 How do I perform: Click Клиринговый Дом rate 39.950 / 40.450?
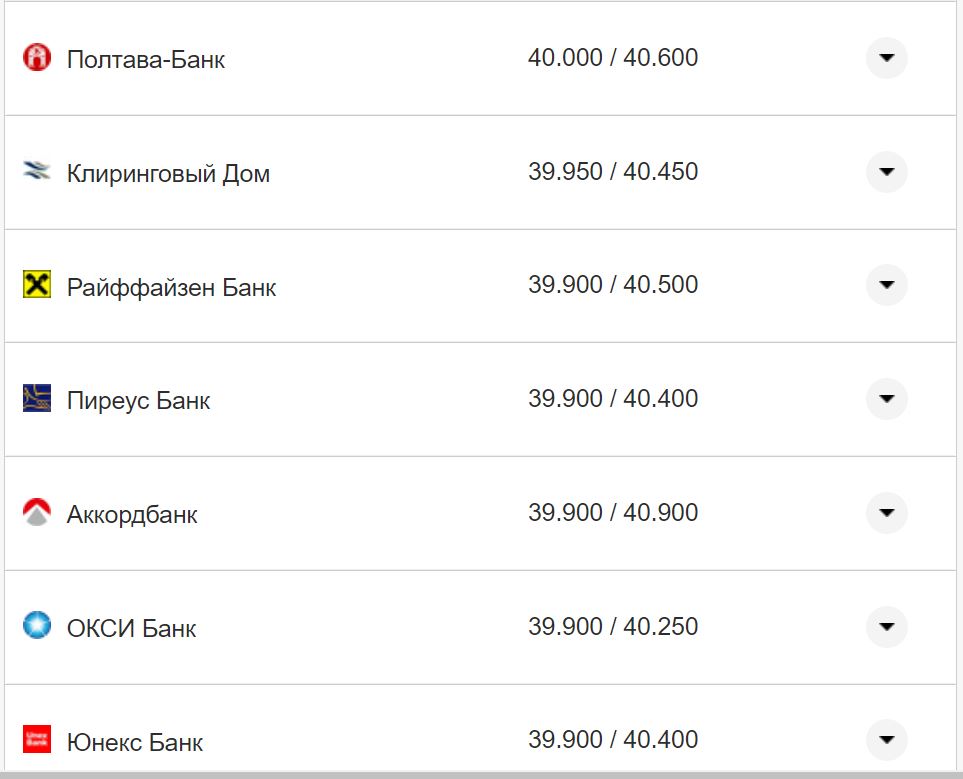[613, 172]
